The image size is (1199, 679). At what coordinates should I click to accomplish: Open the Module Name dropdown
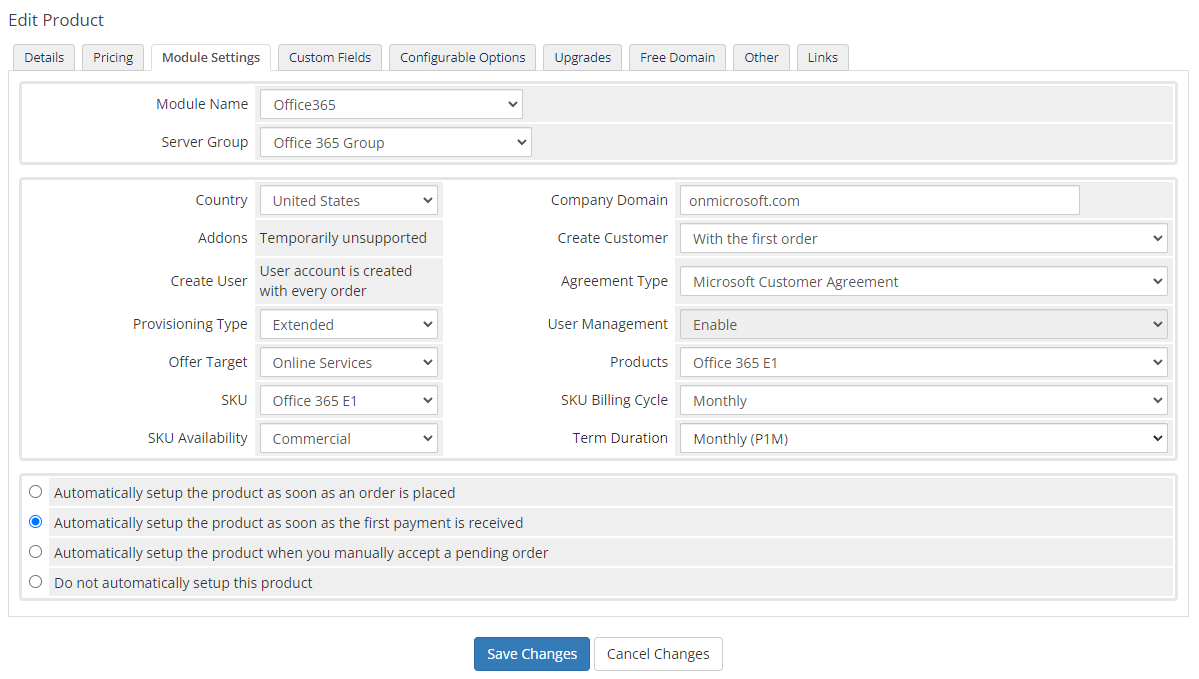coord(391,105)
